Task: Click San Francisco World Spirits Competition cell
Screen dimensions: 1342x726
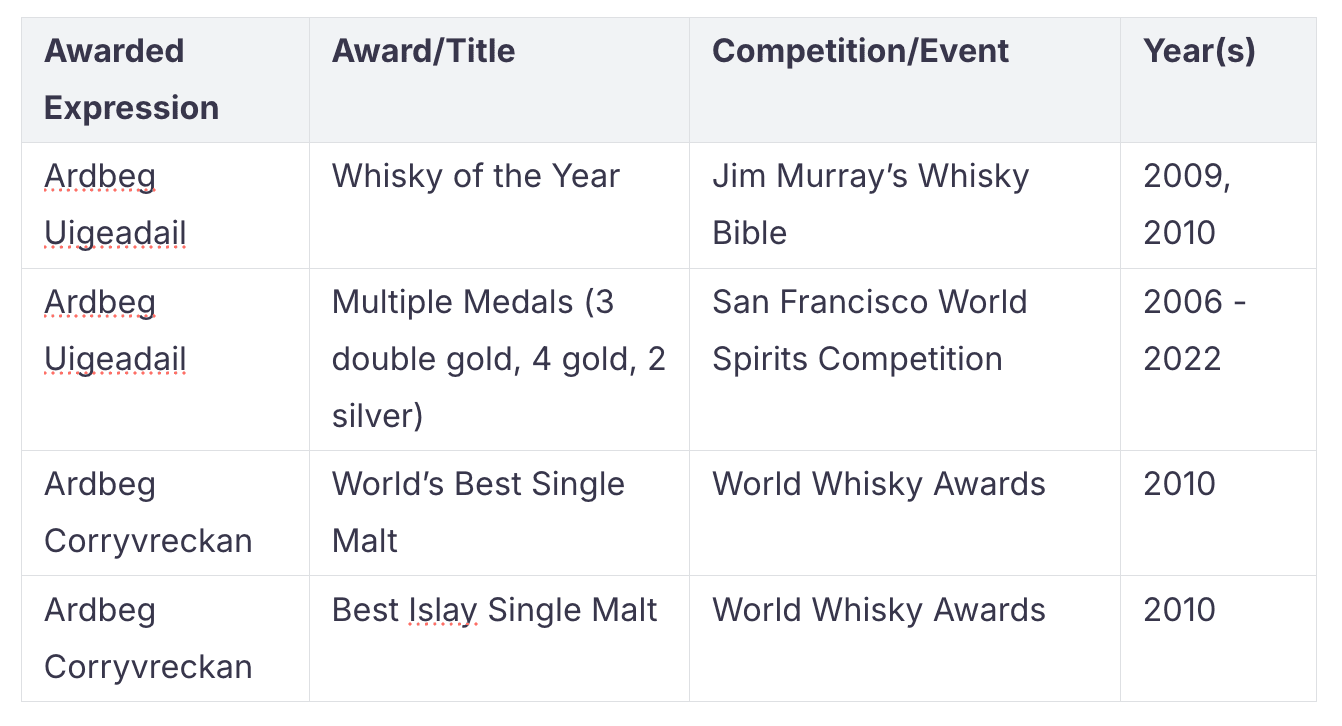Action: click(x=905, y=359)
